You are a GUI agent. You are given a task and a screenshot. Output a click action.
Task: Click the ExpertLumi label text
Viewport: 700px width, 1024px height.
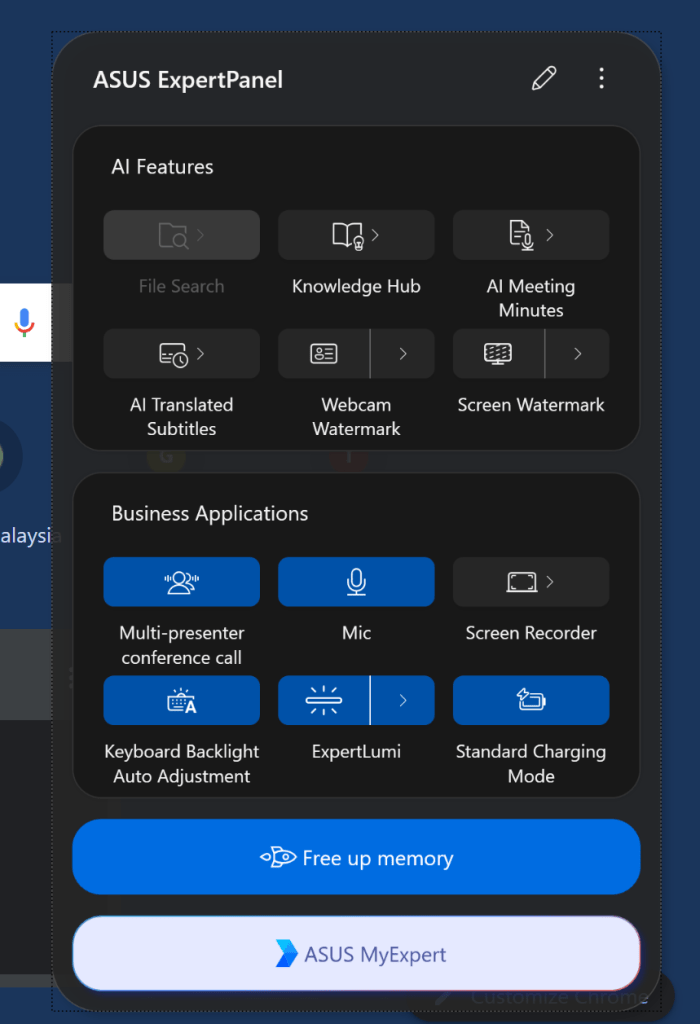coord(357,752)
